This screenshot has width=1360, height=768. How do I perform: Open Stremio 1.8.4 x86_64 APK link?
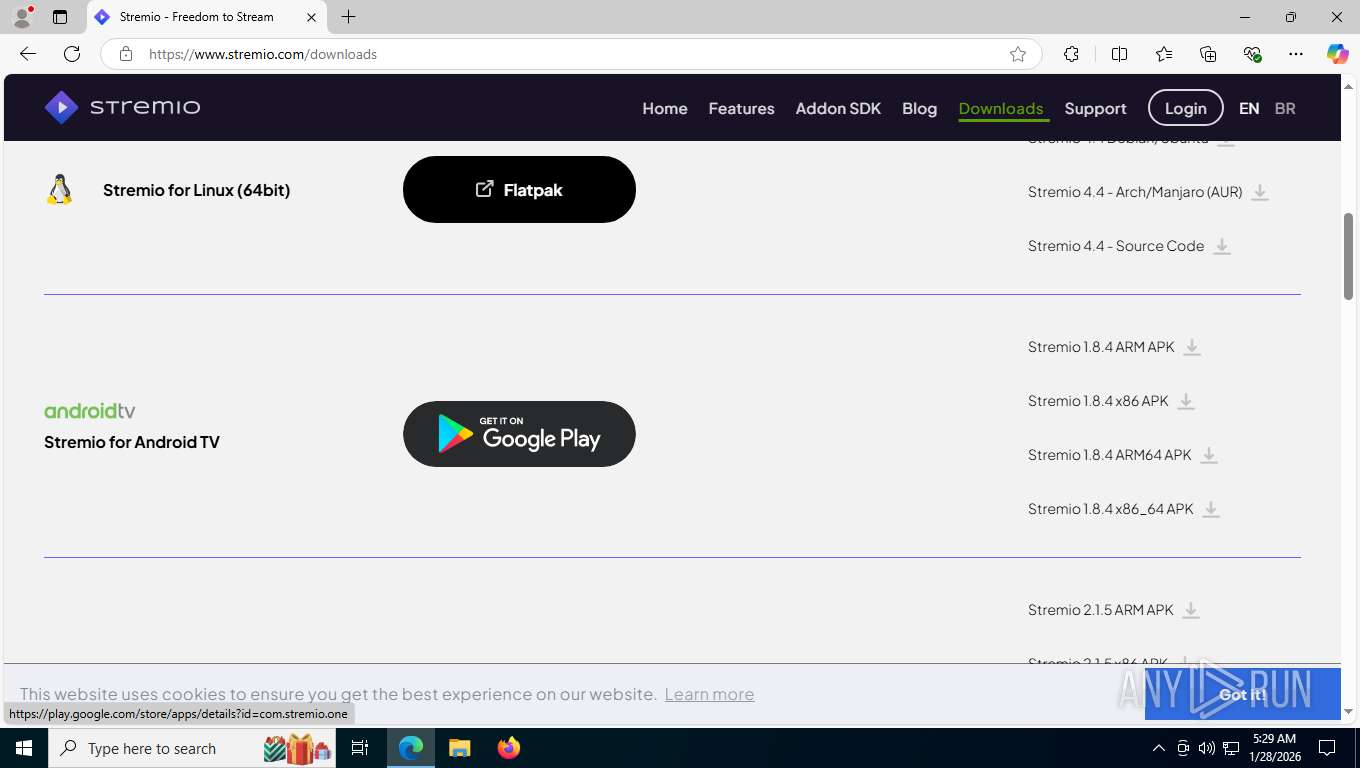point(1111,509)
